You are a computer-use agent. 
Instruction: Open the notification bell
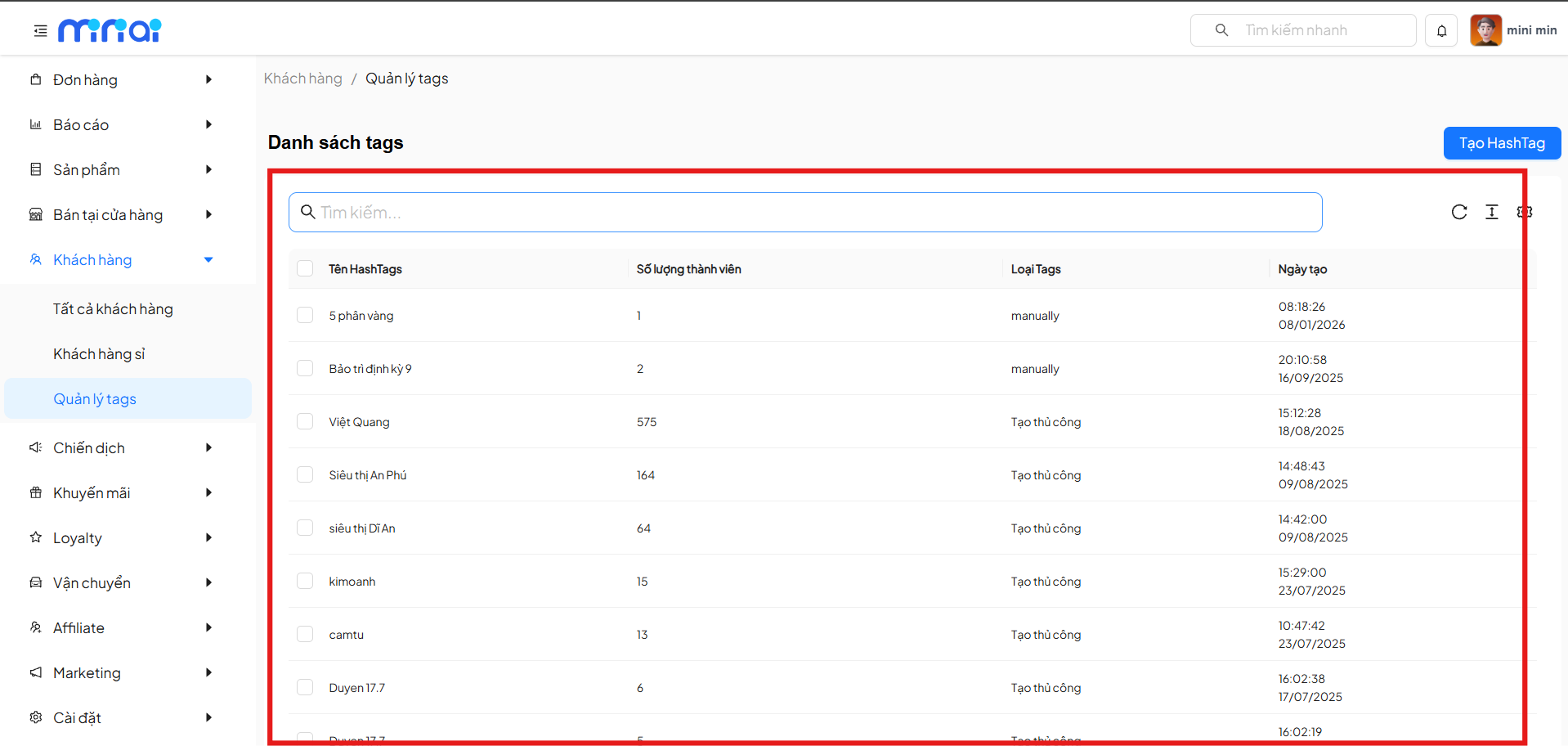[x=1441, y=31]
